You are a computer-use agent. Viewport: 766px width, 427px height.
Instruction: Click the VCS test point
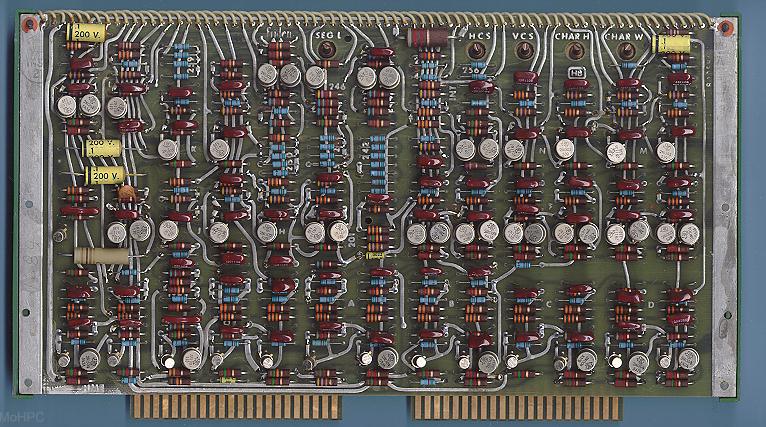tap(524, 49)
